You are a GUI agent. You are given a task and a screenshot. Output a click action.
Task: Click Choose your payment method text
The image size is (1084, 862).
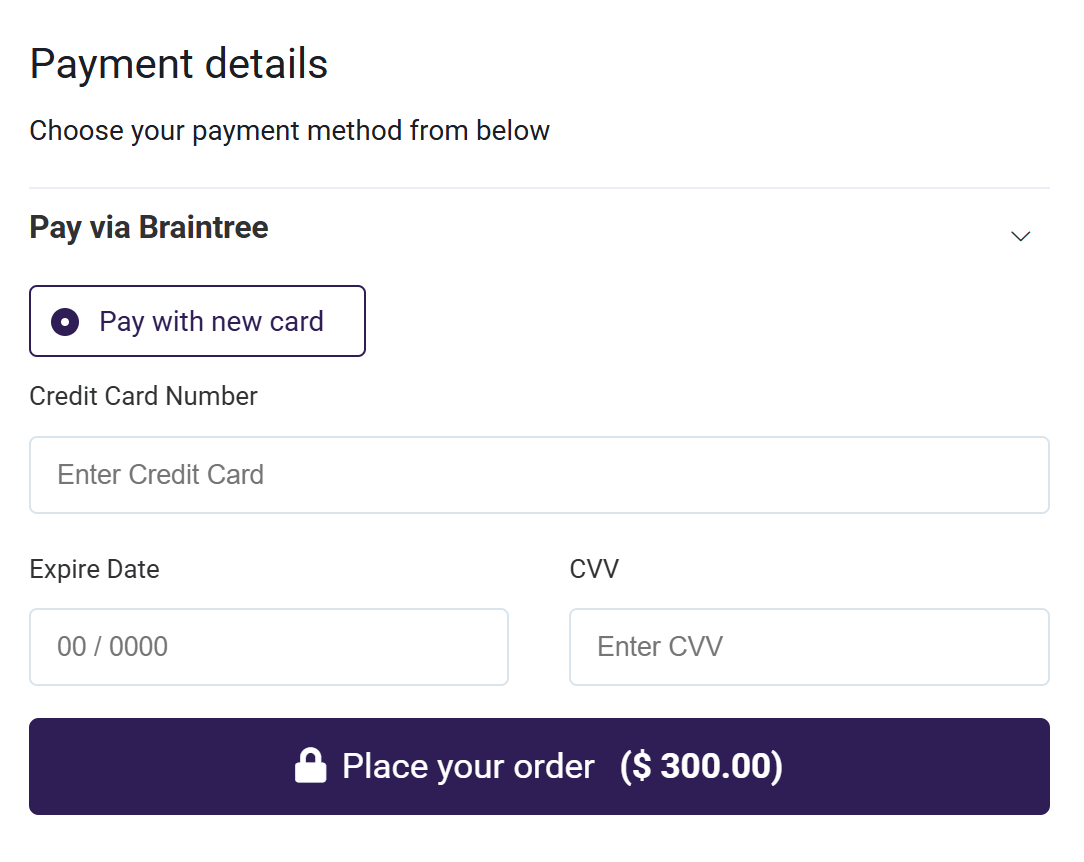point(290,131)
